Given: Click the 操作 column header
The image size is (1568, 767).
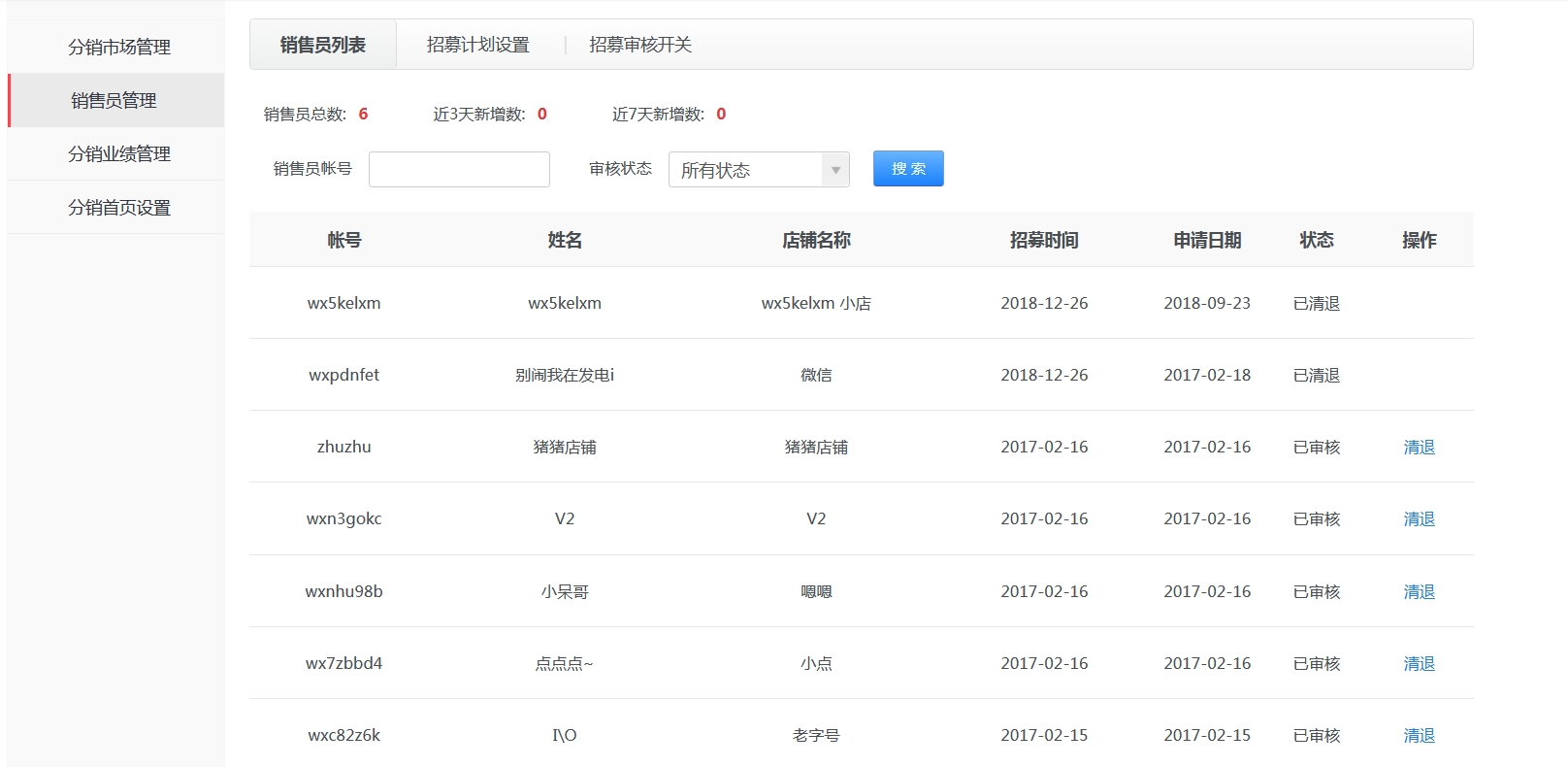Looking at the screenshot, I should click(1419, 240).
